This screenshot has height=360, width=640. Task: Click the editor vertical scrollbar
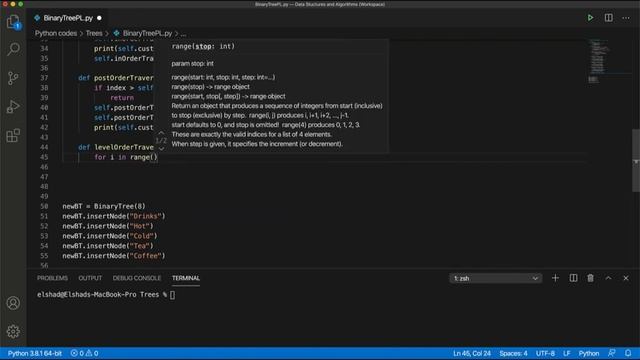pos(636,160)
